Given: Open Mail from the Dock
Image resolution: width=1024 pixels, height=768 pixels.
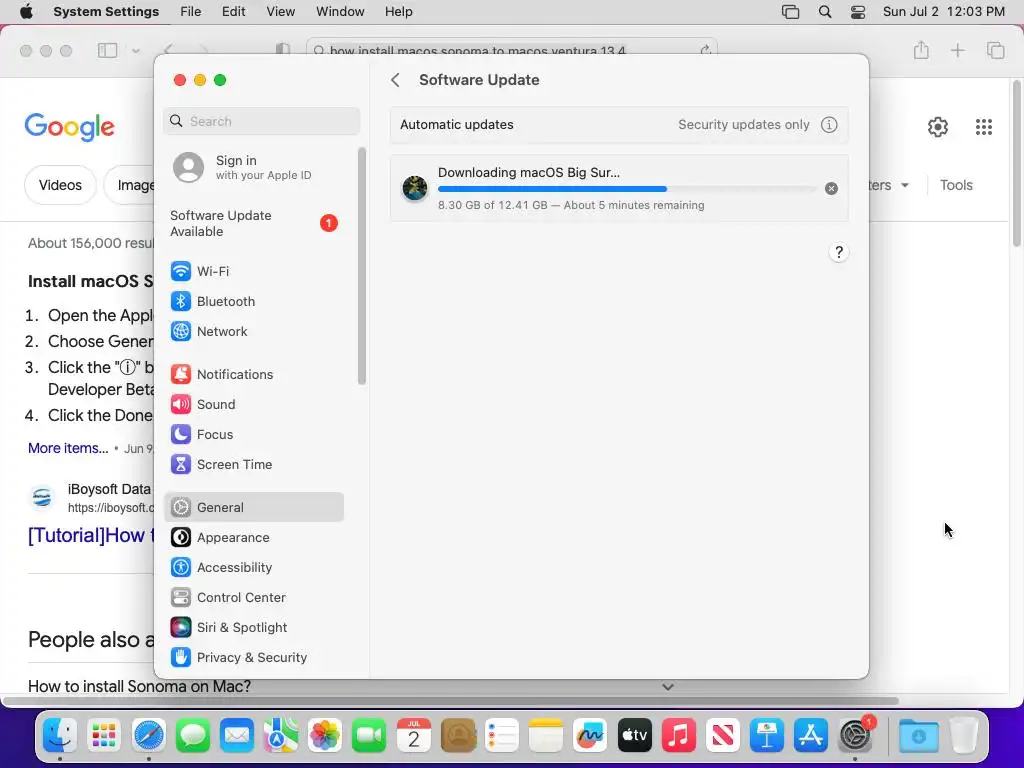Looking at the screenshot, I should coord(236,736).
